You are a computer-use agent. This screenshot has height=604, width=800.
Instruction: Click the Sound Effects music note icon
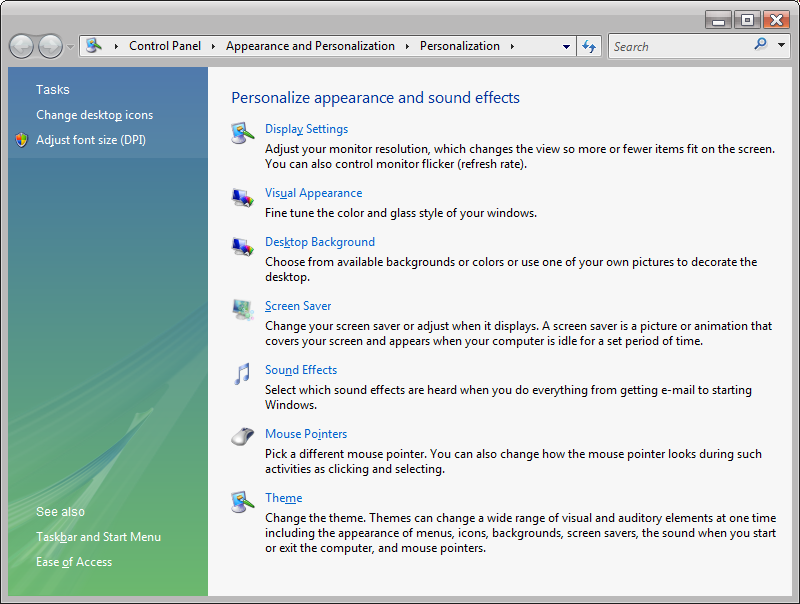coord(242,374)
